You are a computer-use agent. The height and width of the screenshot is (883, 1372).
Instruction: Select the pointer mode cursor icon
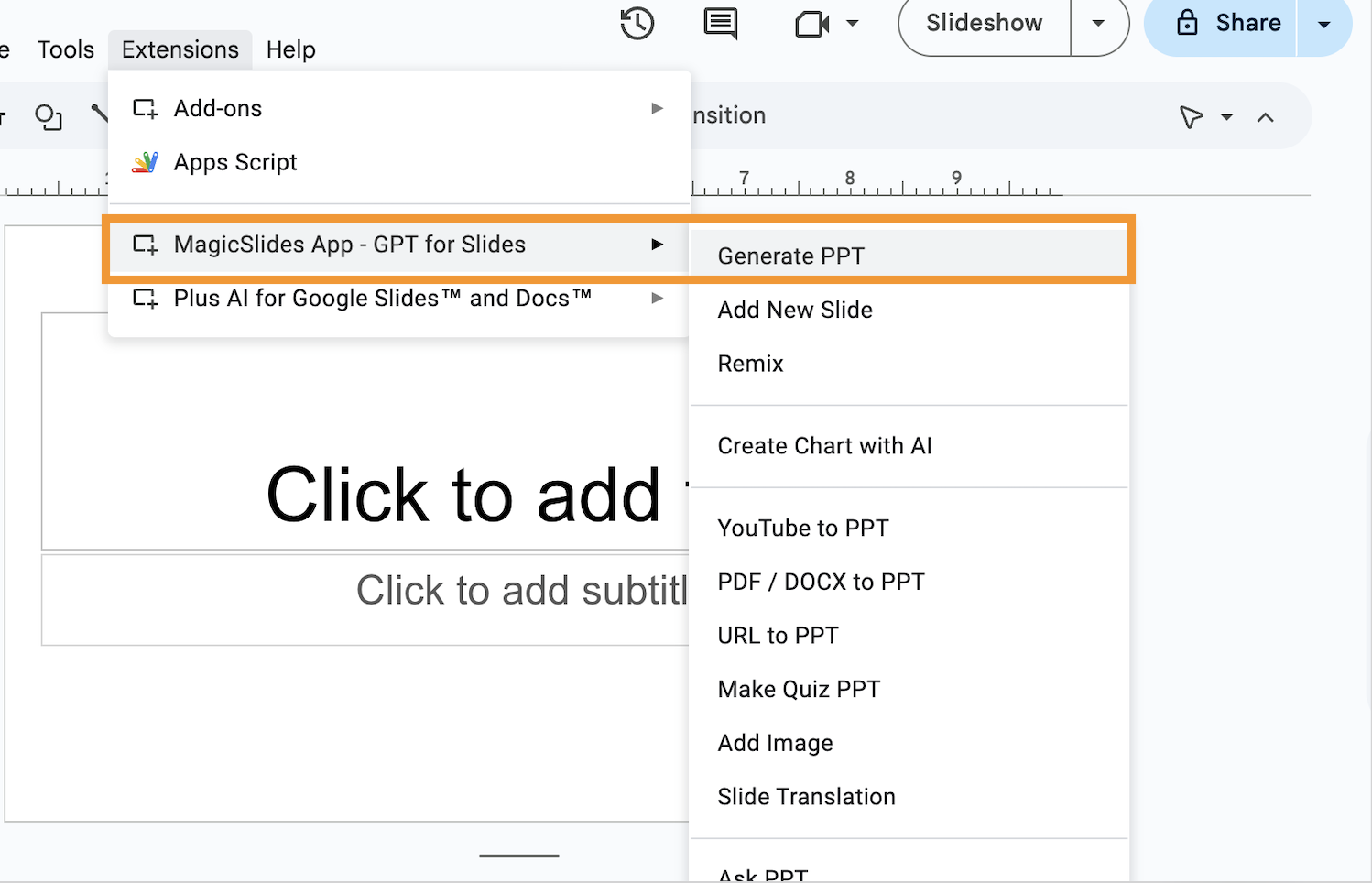(x=1191, y=116)
